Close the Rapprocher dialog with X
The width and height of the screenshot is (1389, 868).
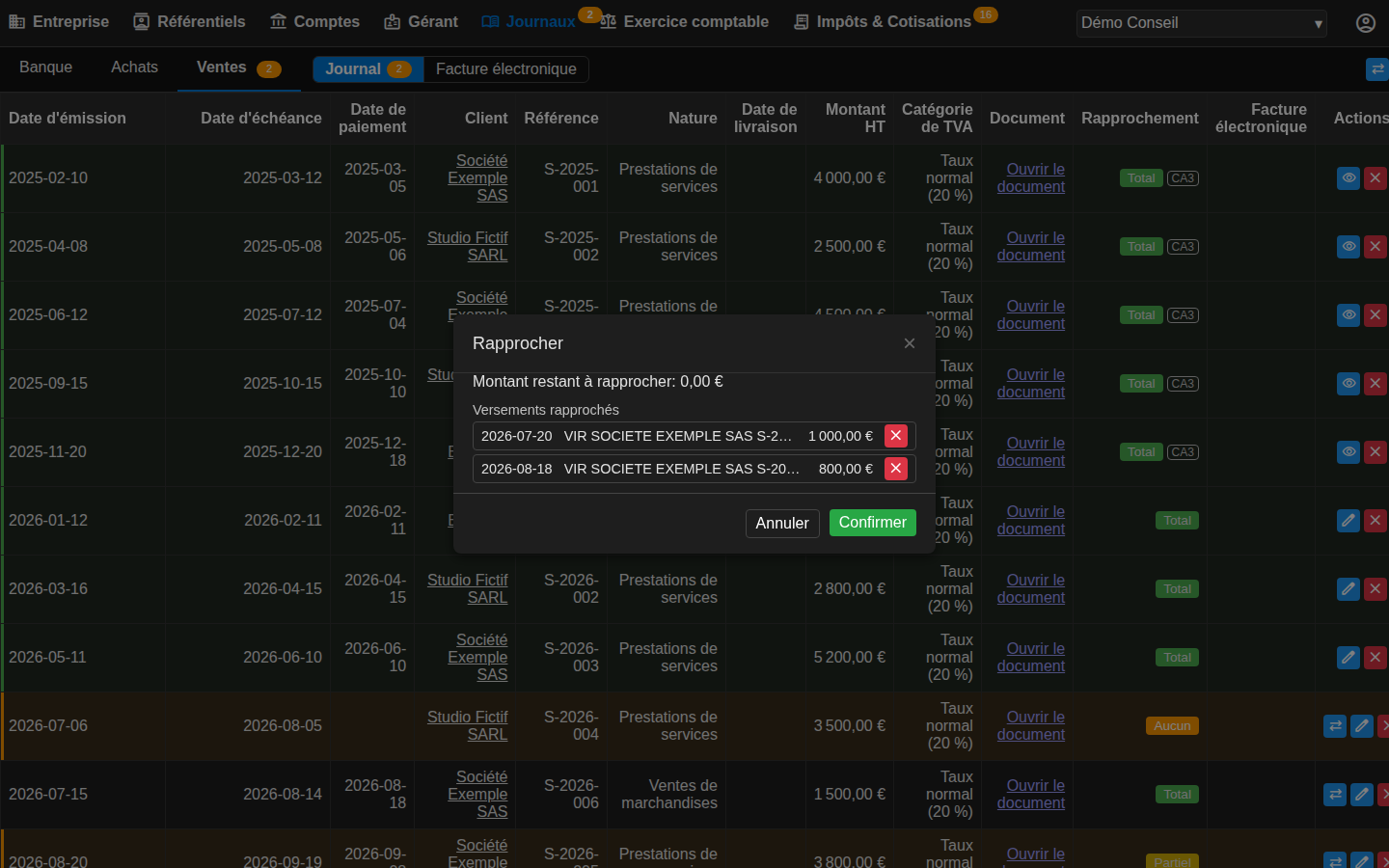(910, 343)
